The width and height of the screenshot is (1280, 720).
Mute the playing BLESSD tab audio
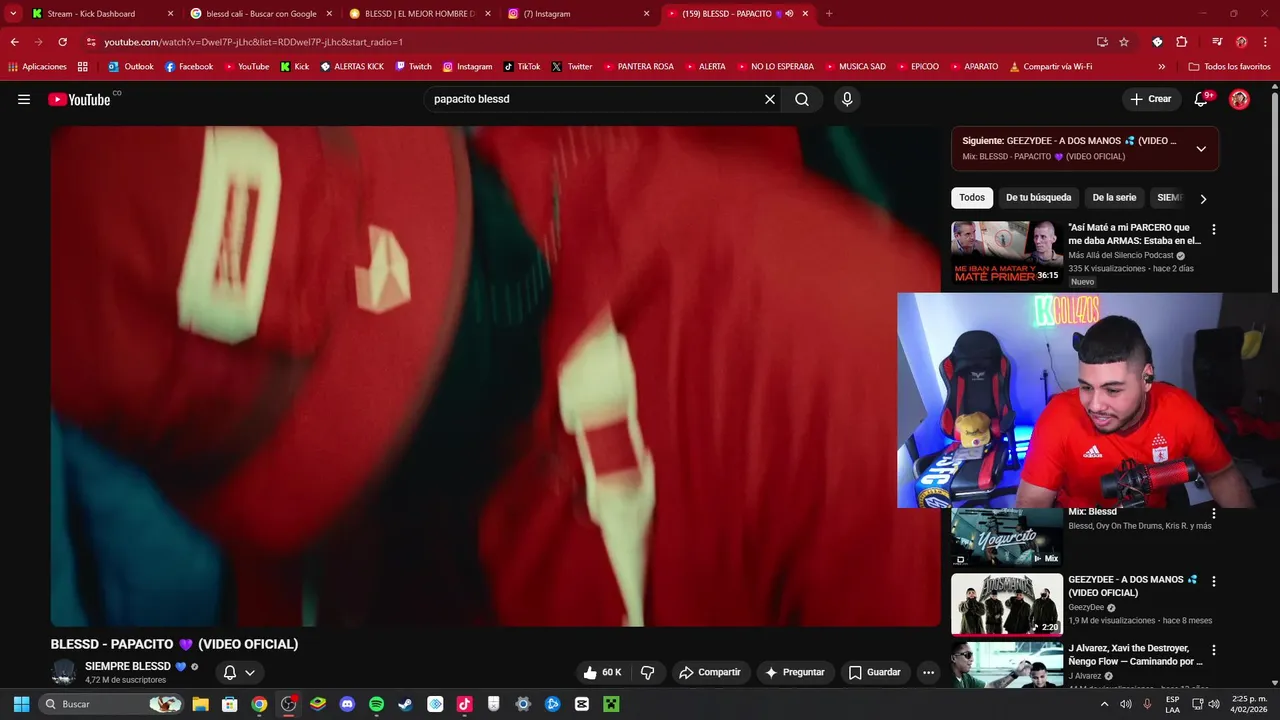point(789,14)
